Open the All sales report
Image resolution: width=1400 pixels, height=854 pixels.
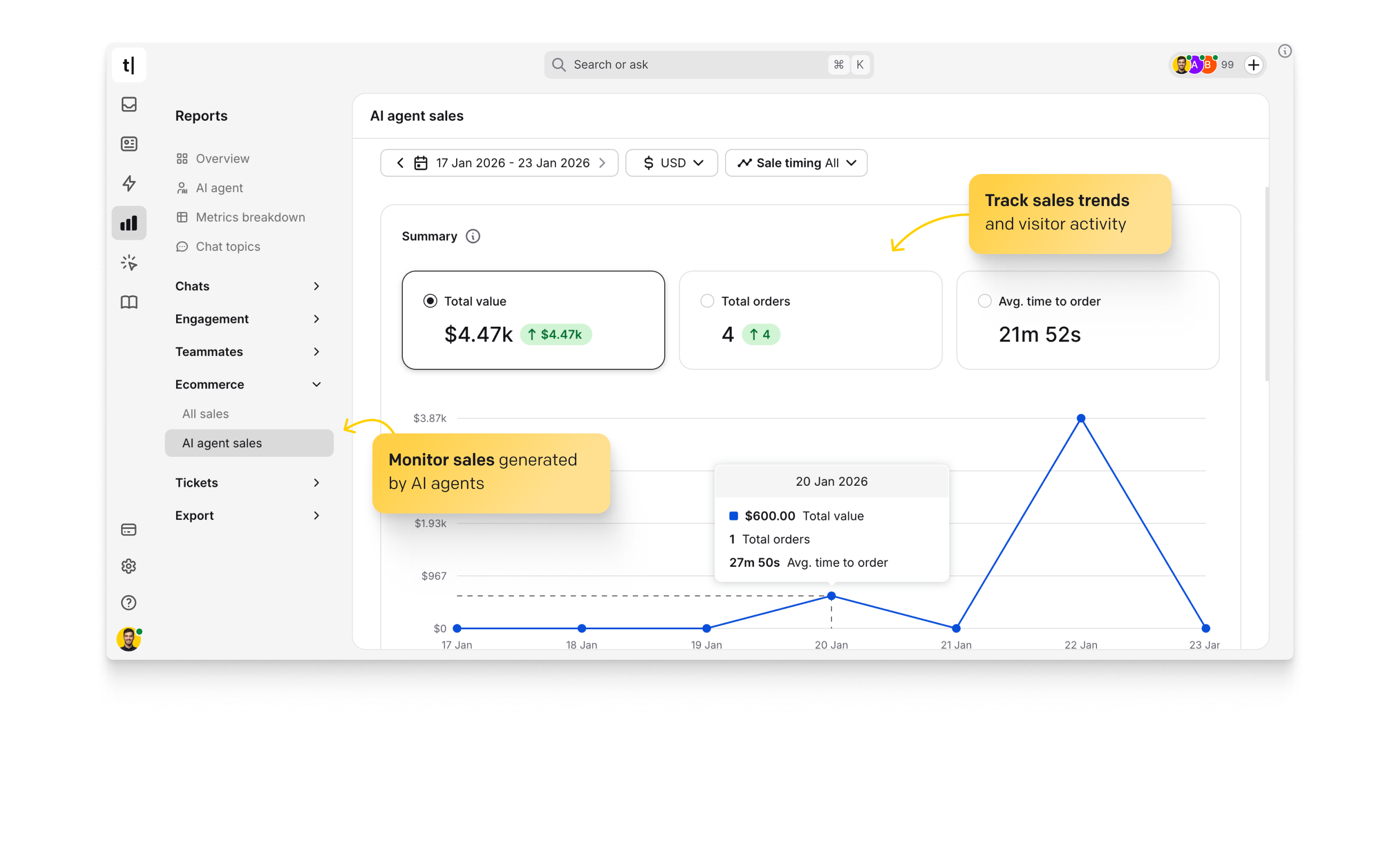pos(206,413)
